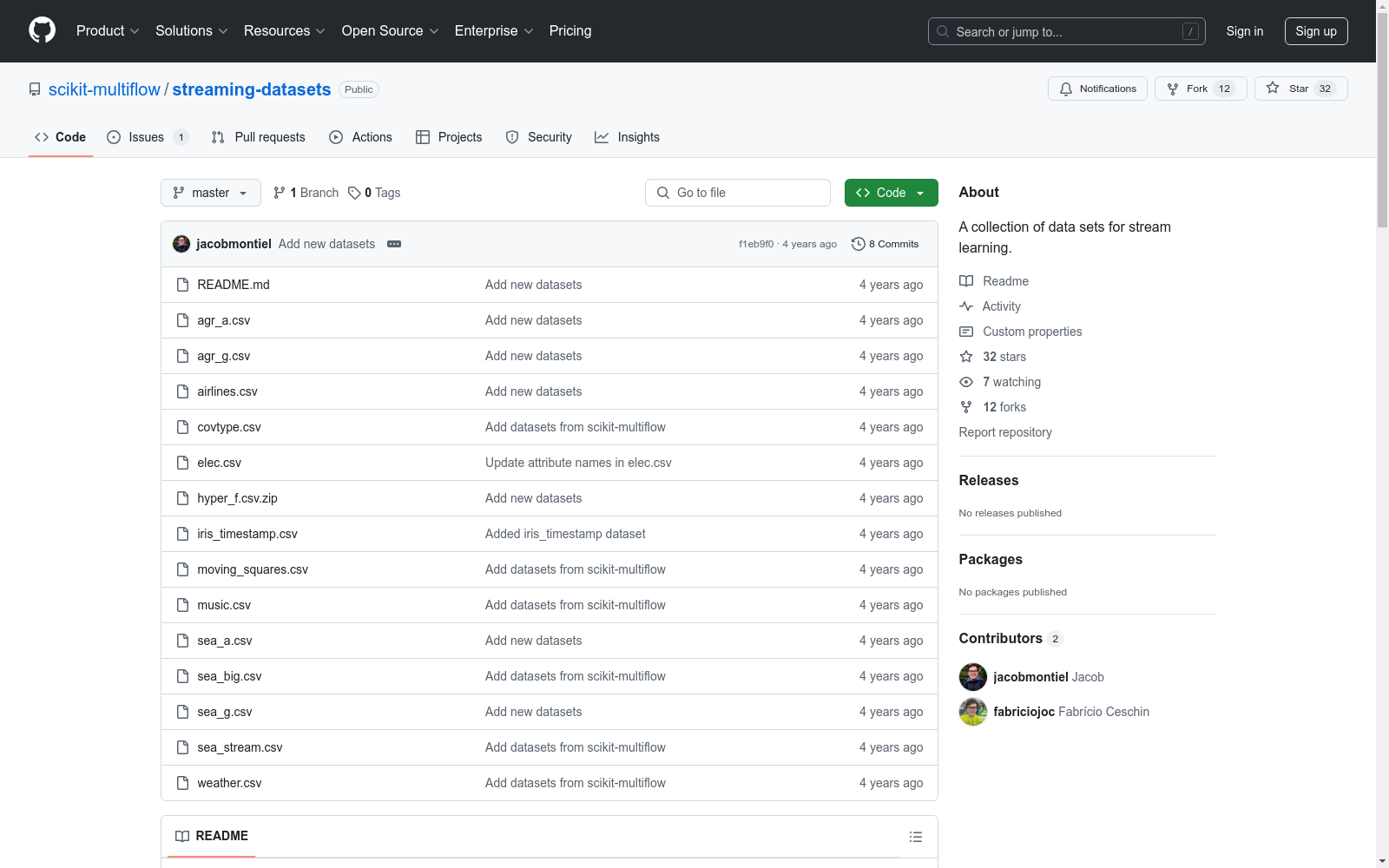
Task: Expand the Enterprise menu
Action: coord(494,31)
